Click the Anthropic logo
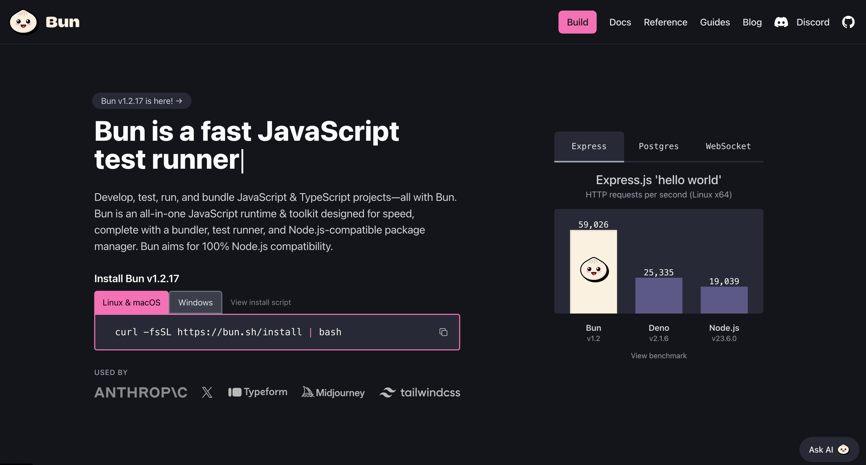866x465 pixels. pos(141,393)
